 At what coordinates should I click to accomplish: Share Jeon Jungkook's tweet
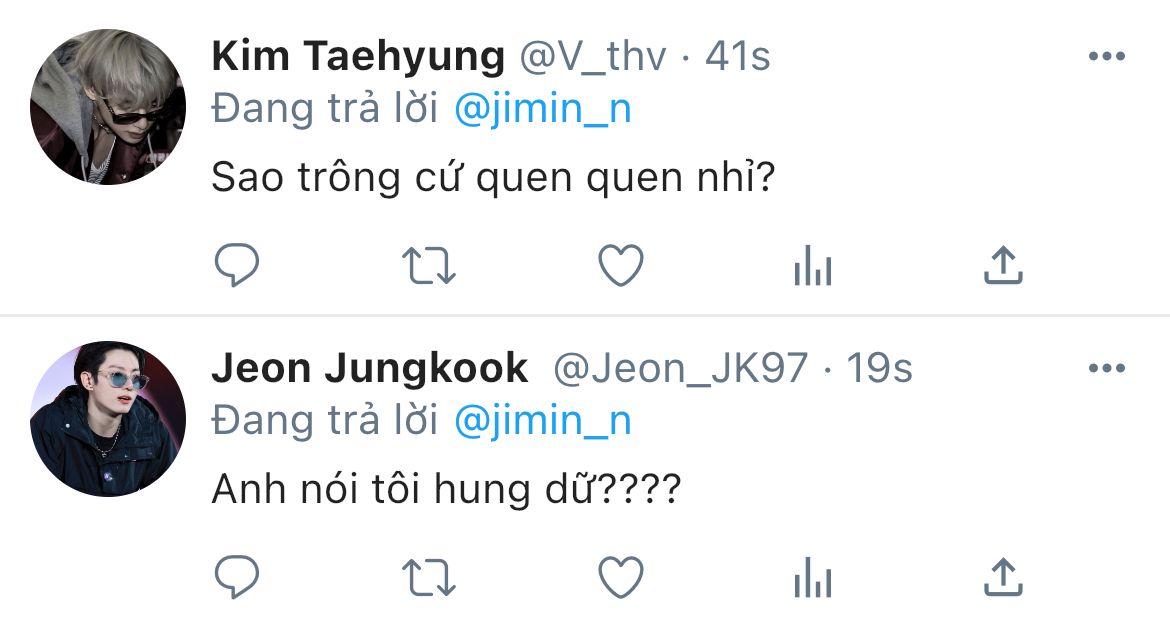pyautogui.click(x=1003, y=576)
